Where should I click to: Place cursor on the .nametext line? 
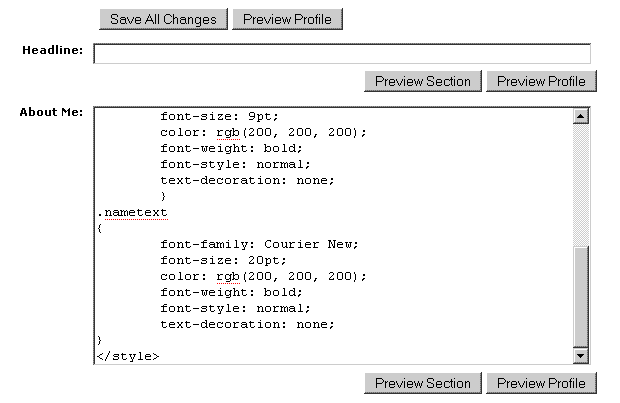(x=132, y=212)
